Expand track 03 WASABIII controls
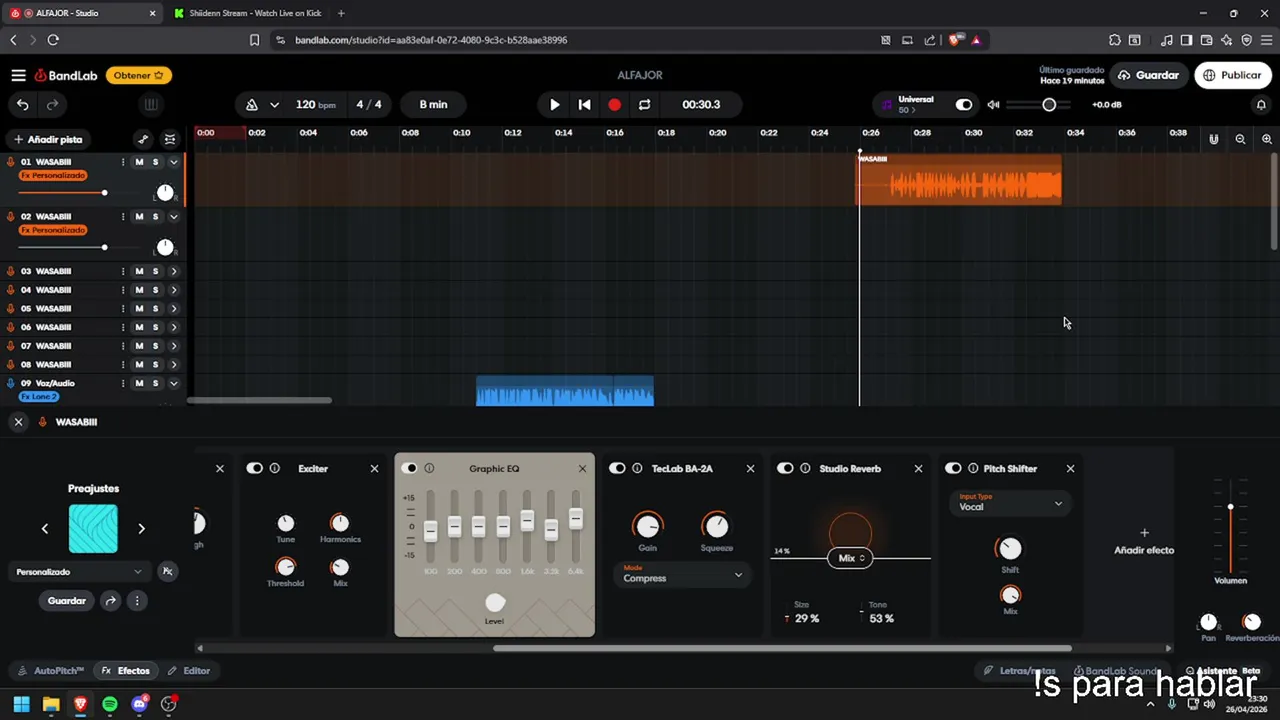The image size is (1280, 720). (174, 271)
